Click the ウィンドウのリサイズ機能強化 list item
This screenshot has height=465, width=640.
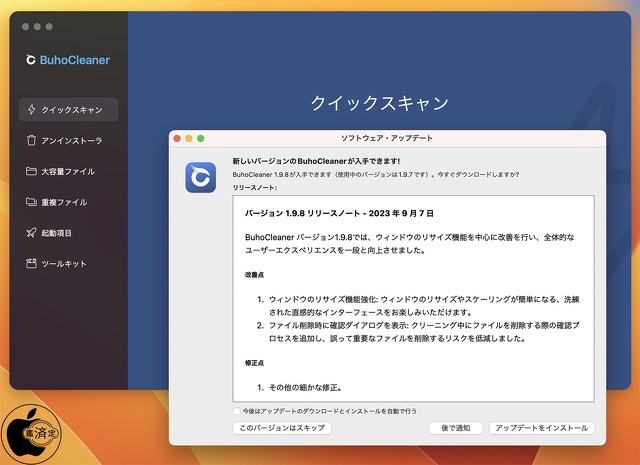pos(424,306)
